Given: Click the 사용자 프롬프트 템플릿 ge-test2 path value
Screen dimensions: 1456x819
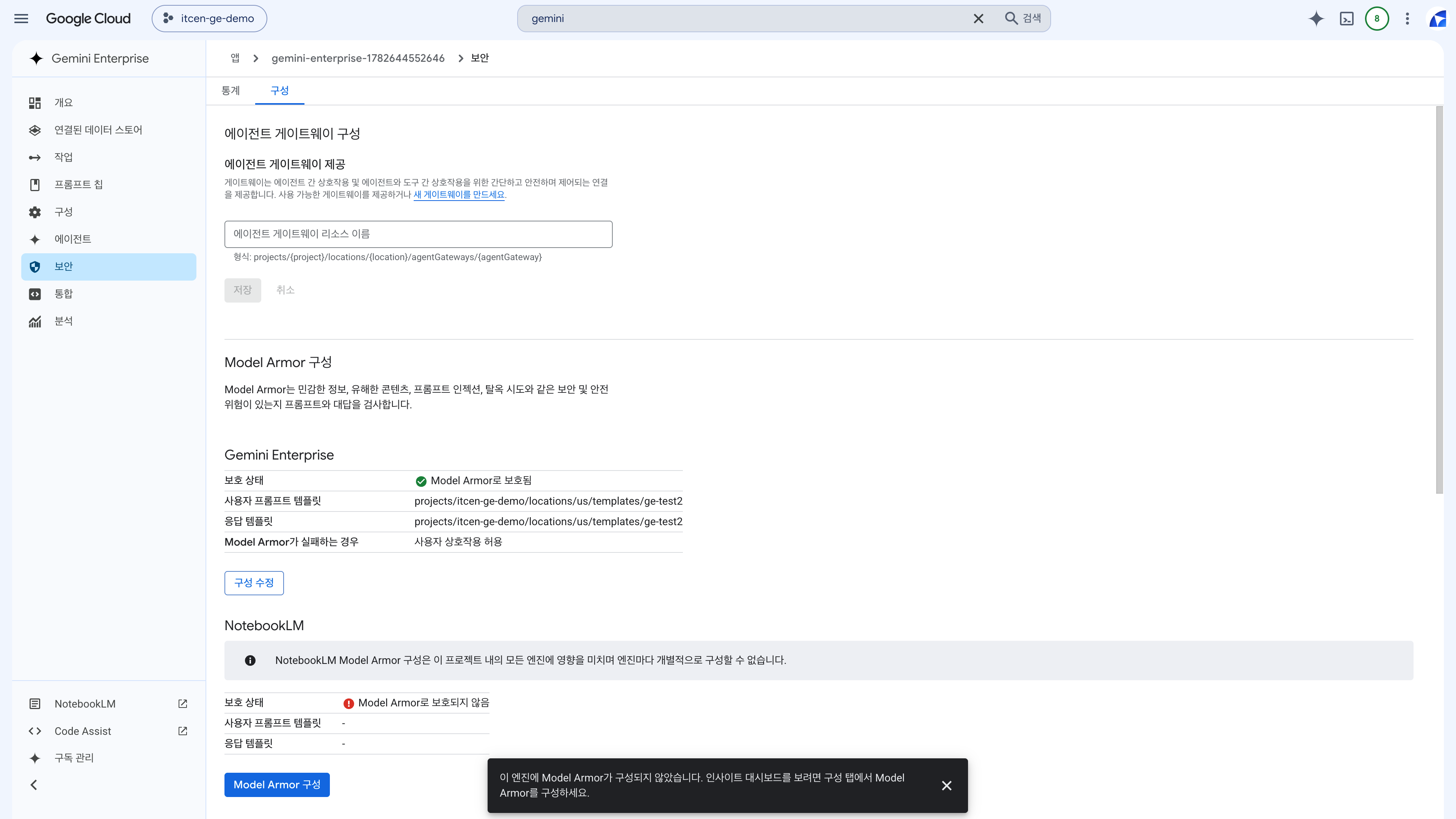Looking at the screenshot, I should 548,501.
